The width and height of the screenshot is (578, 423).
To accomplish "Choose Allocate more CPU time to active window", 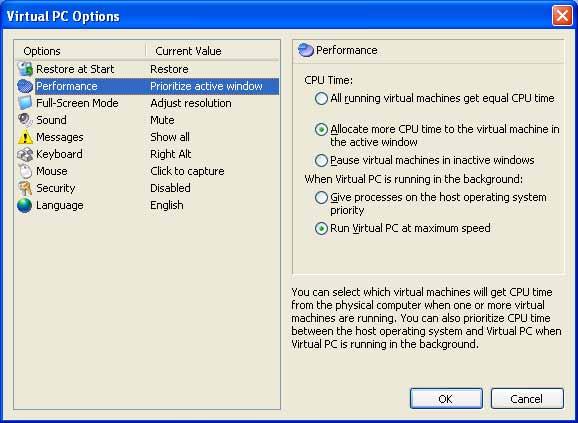I will tap(321, 129).
